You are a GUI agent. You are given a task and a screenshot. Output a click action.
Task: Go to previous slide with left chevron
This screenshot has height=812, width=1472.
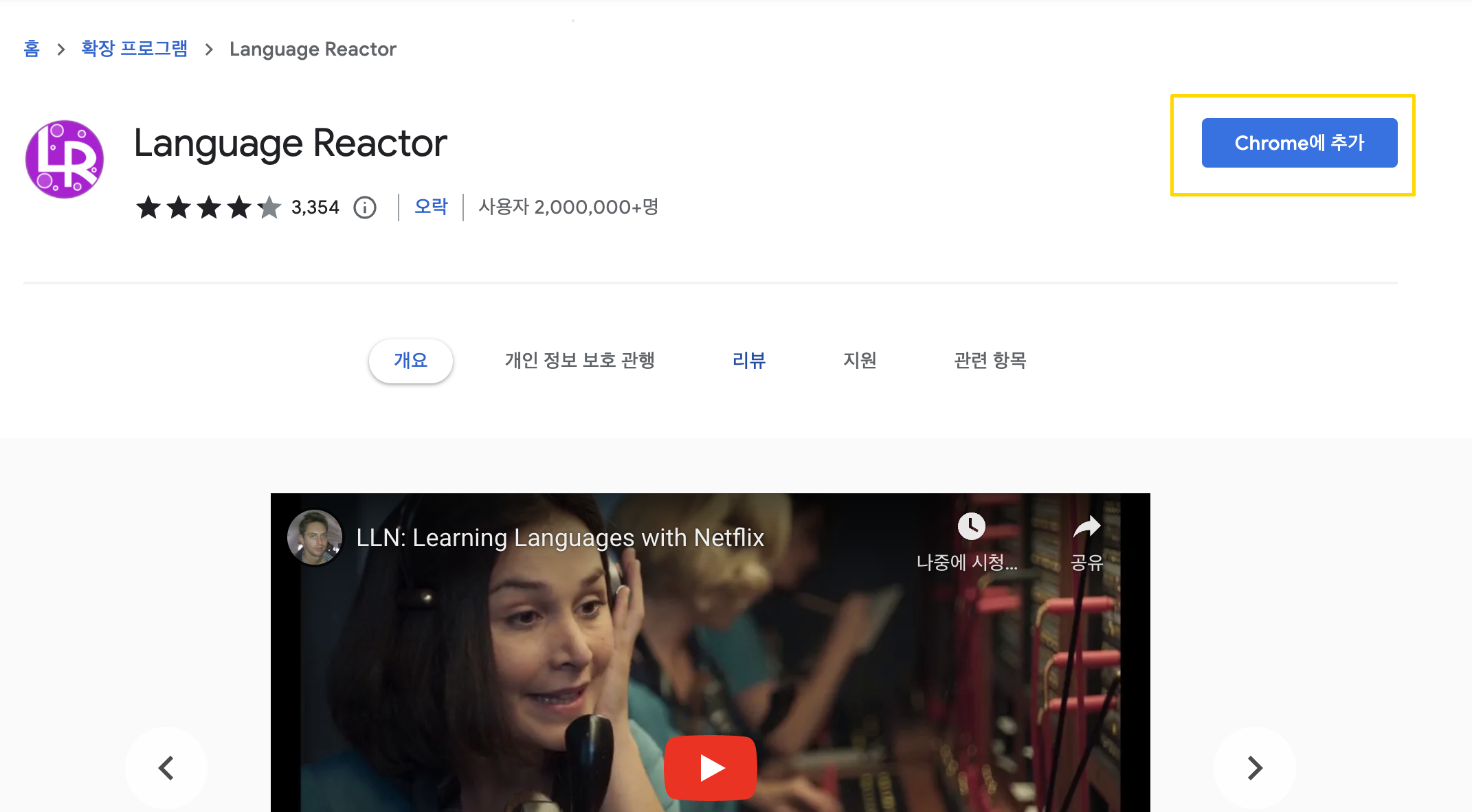[x=166, y=767]
